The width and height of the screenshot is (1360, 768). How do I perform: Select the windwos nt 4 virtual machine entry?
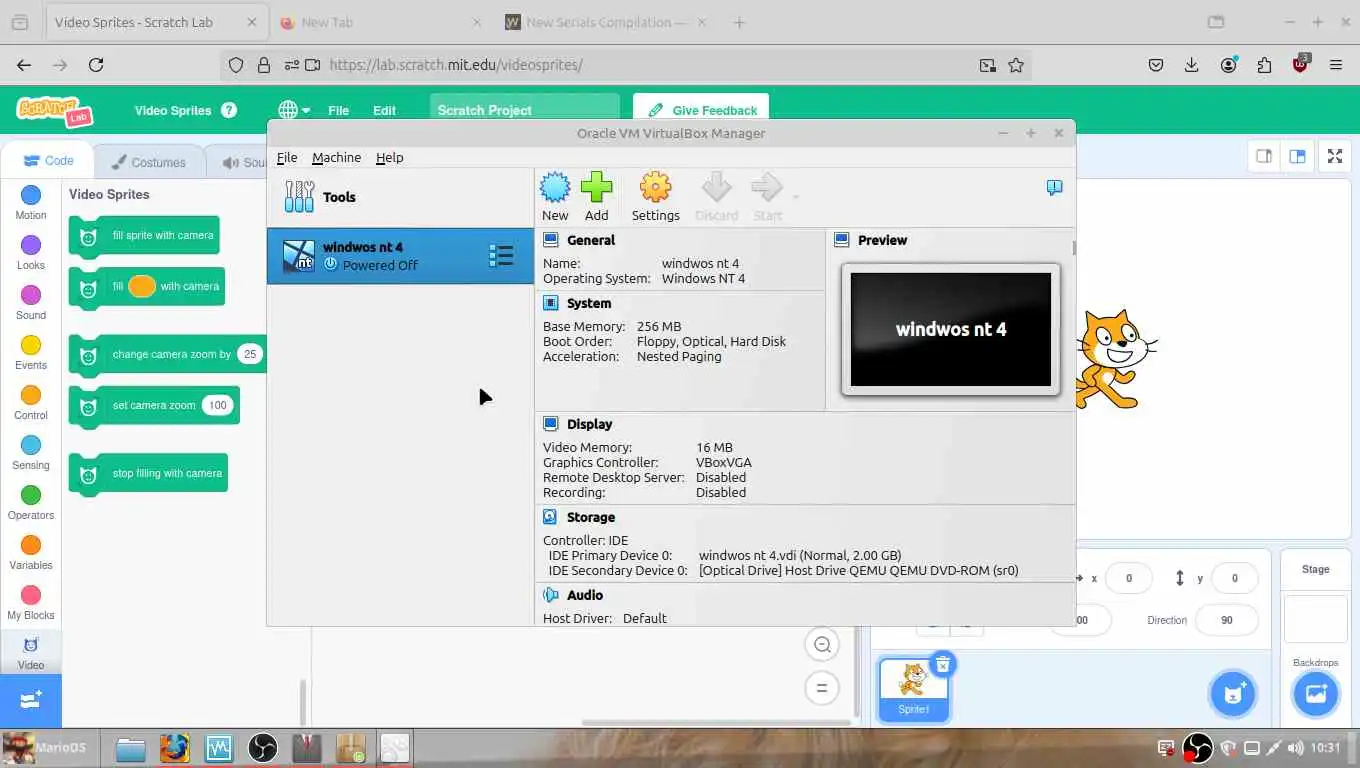[400, 256]
